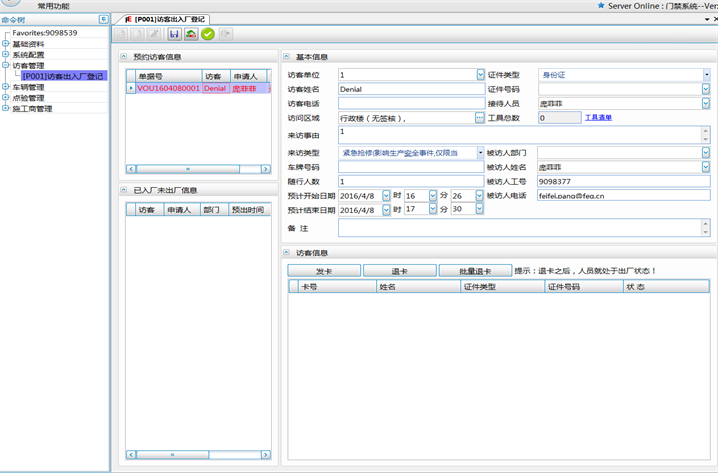Click the refresh icon beside the Save icon

pyautogui.click(x=191, y=34)
